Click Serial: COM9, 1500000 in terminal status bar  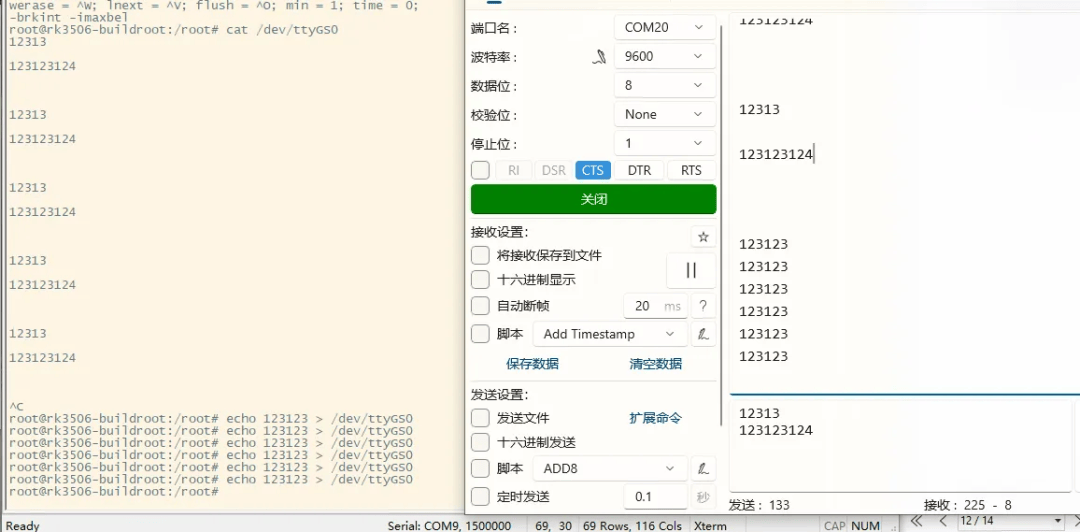[x=449, y=526]
